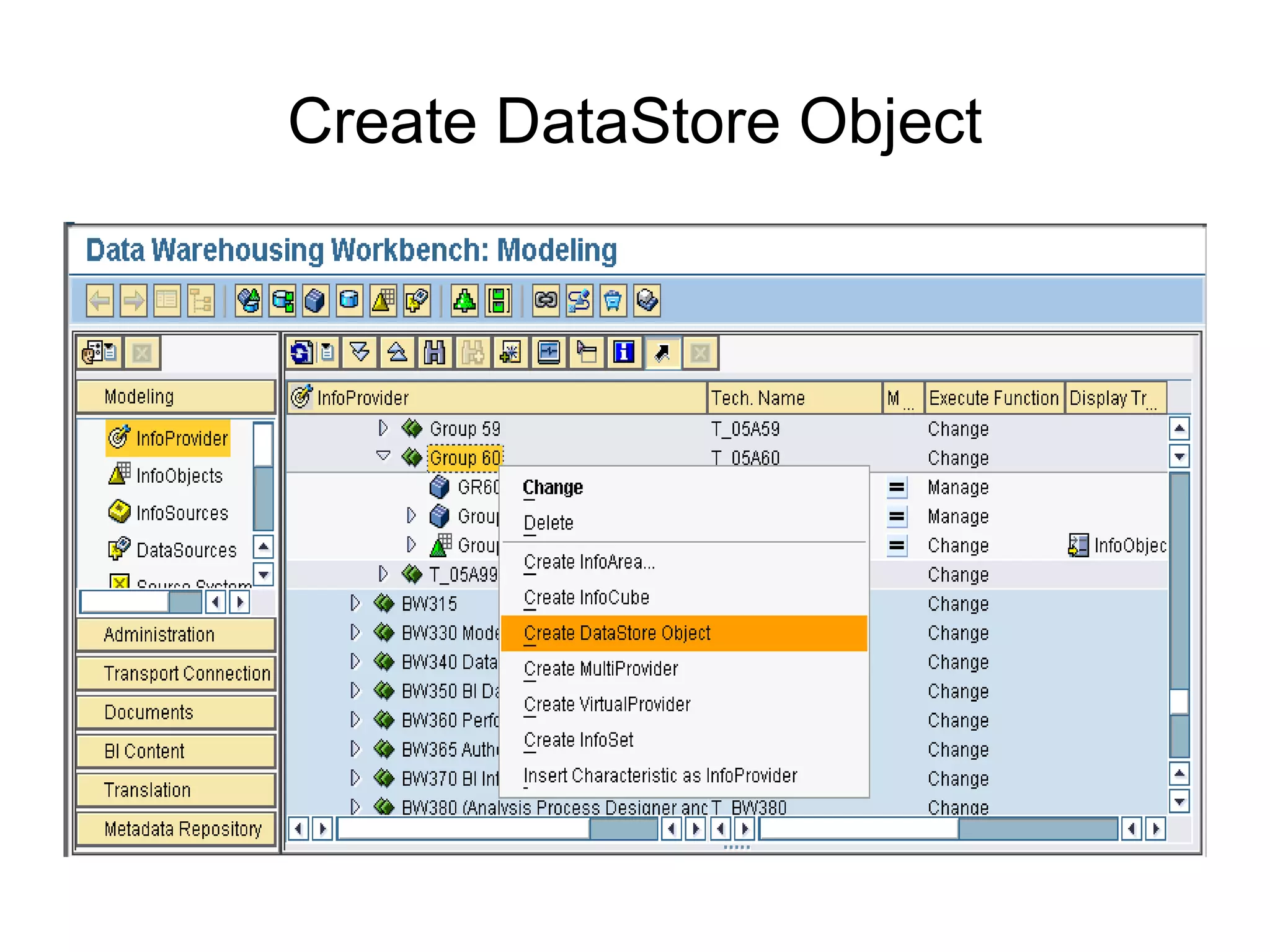Expand the BW315 InfoArea node
The height and width of the screenshot is (952, 1270).
(355, 603)
